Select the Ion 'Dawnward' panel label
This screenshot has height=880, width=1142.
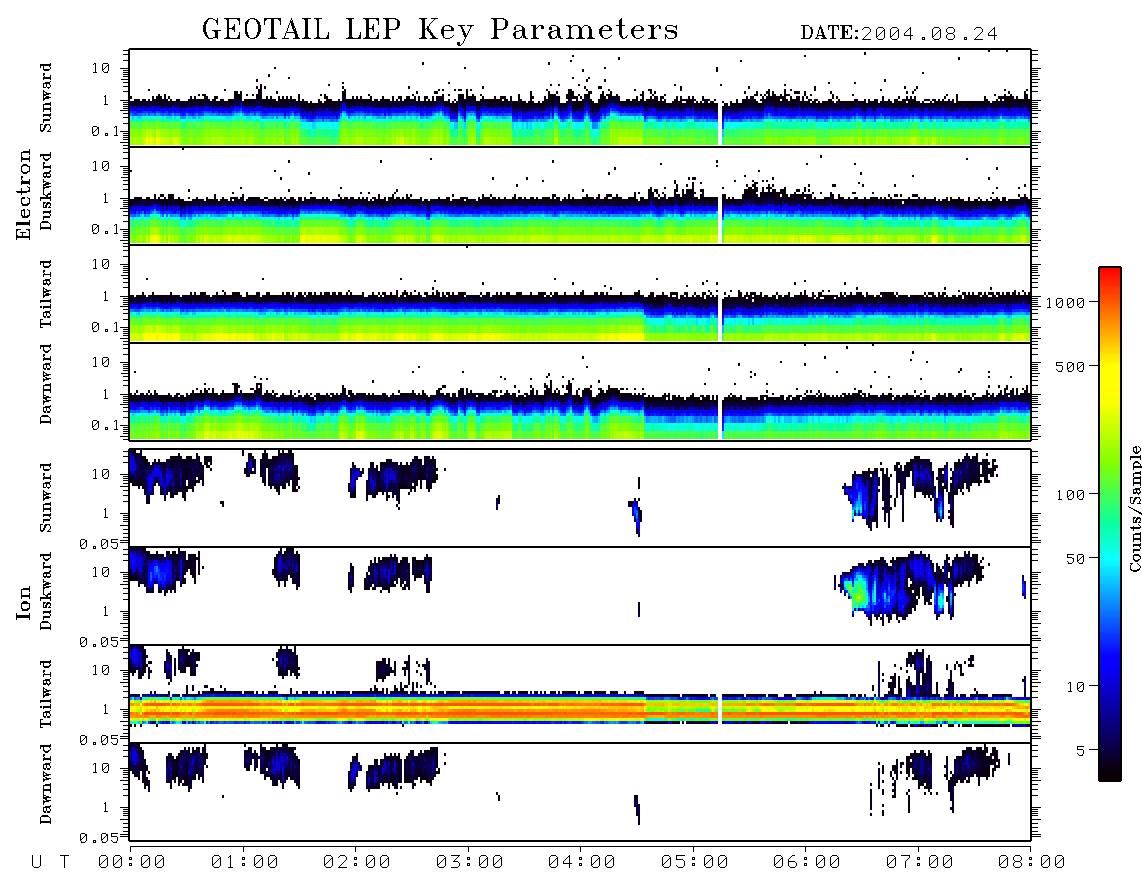46,784
